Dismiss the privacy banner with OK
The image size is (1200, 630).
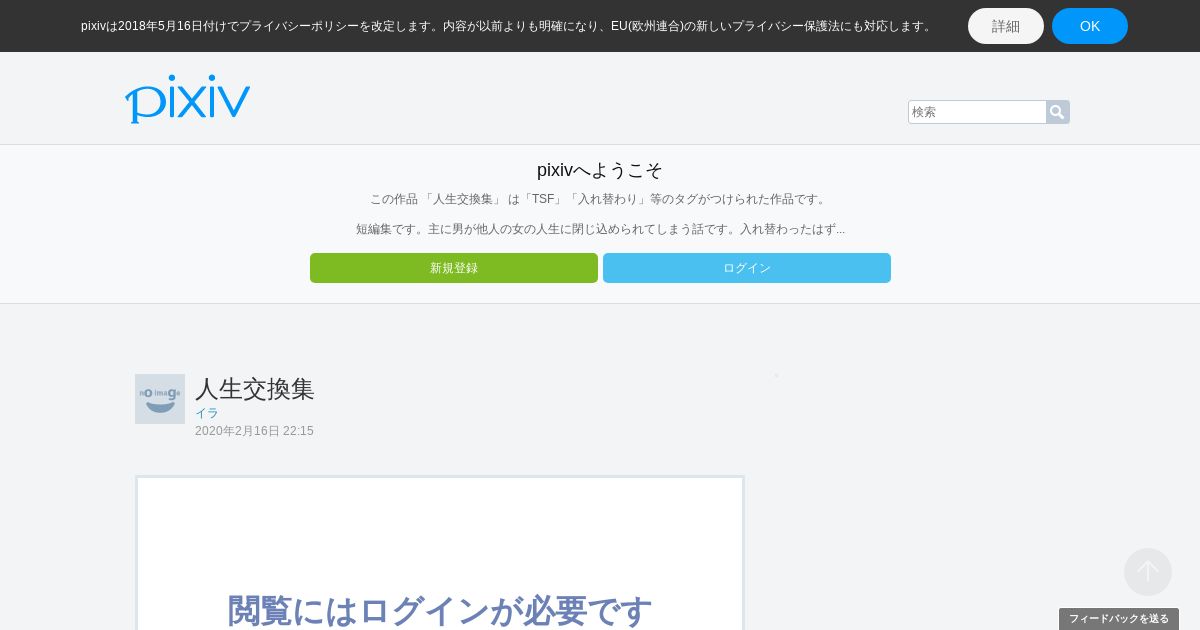1090,26
